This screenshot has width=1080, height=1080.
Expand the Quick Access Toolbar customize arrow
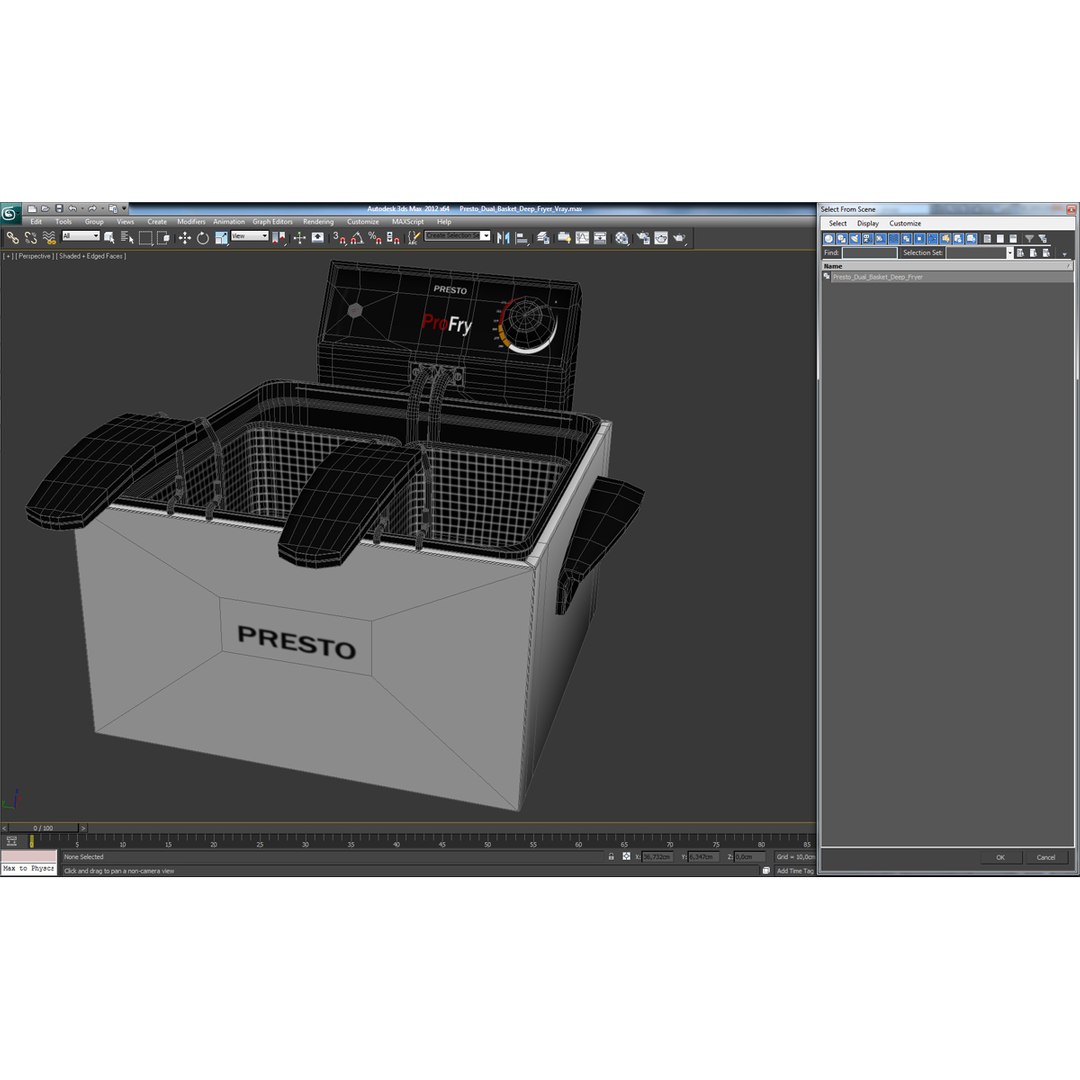point(125,209)
